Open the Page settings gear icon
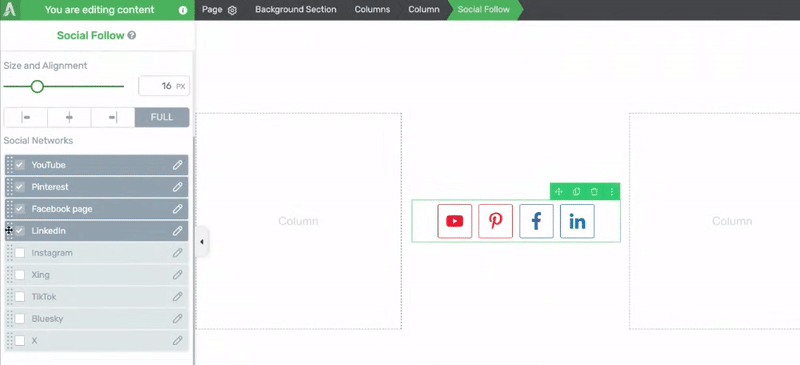This screenshot has width=800, height=365. tap(232, 10)
